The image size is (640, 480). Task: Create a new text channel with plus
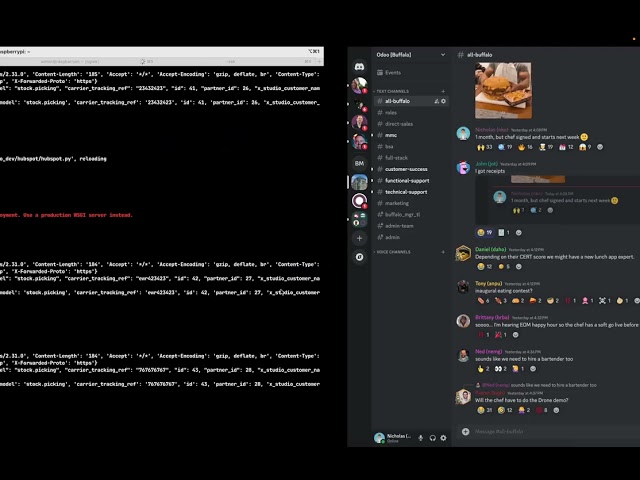(x=443, y=91)
